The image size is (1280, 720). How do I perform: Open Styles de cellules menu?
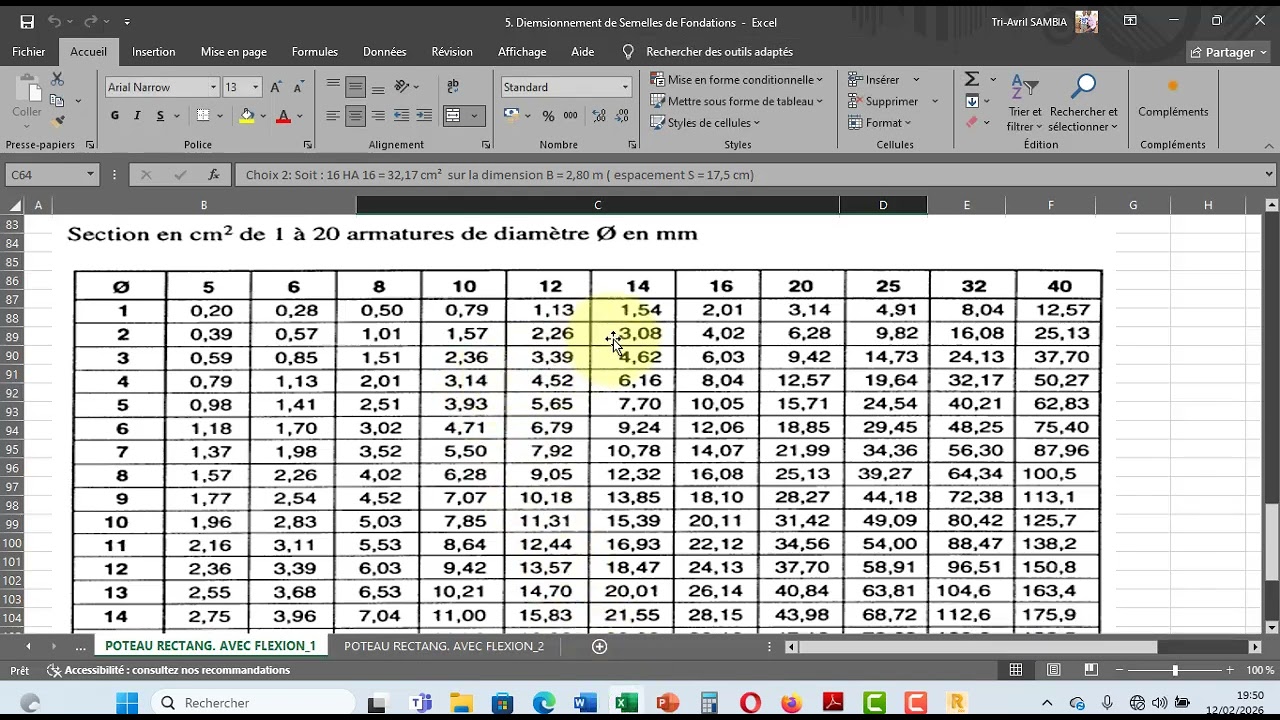click(x=706, y=123)
